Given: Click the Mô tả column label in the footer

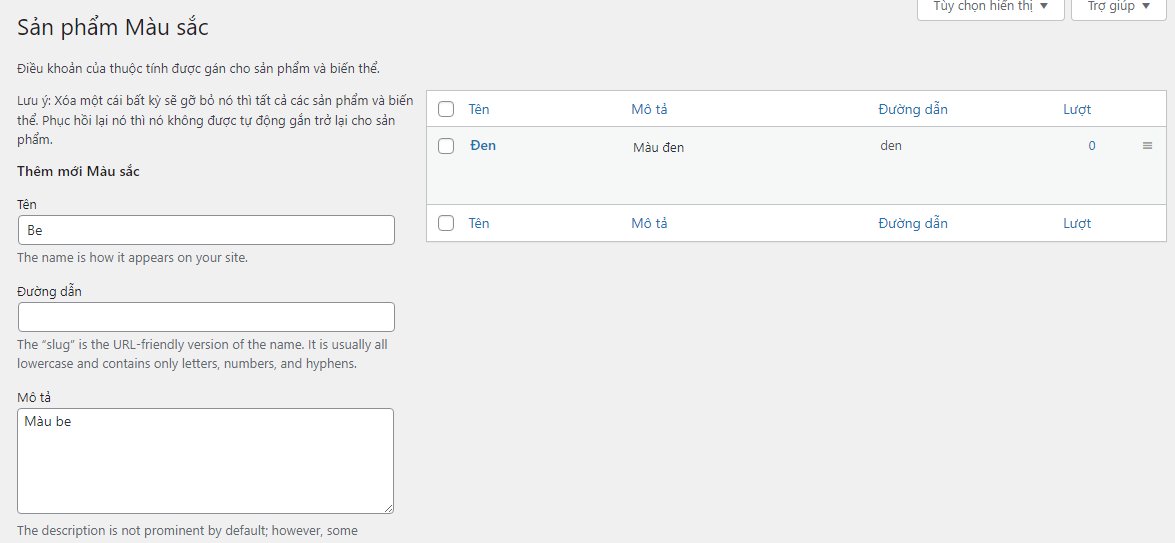Looking at the screenshot, I should click(649, 223).
